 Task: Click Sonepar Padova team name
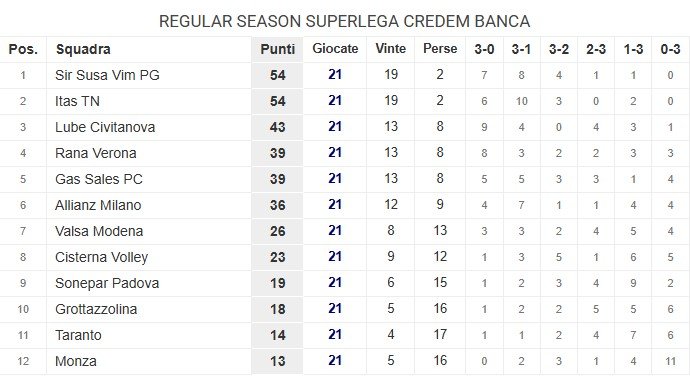coord(106,283)
